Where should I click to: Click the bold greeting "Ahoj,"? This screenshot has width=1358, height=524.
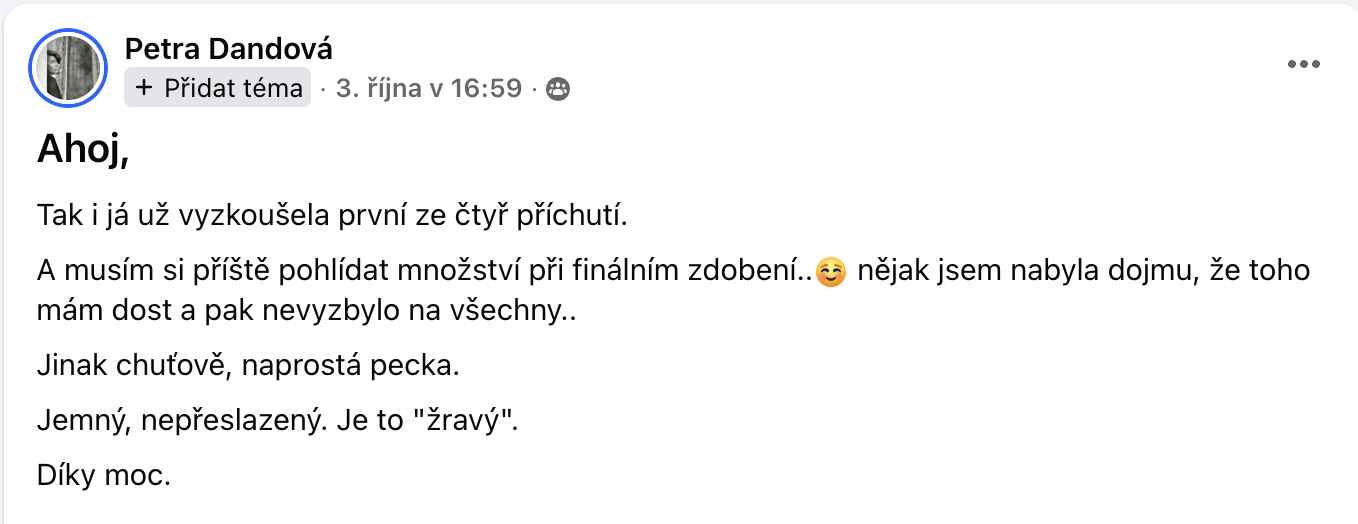tap(84, 149)
